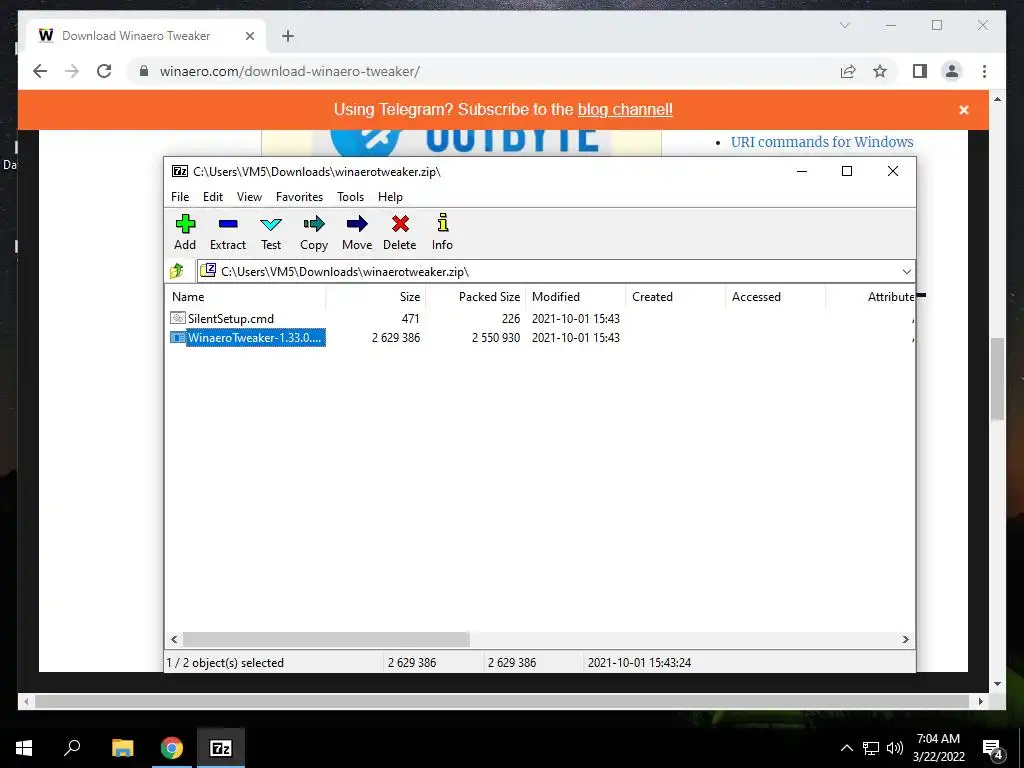Open the File menu in 7-Zip
1024x768 pixels.
180,197
